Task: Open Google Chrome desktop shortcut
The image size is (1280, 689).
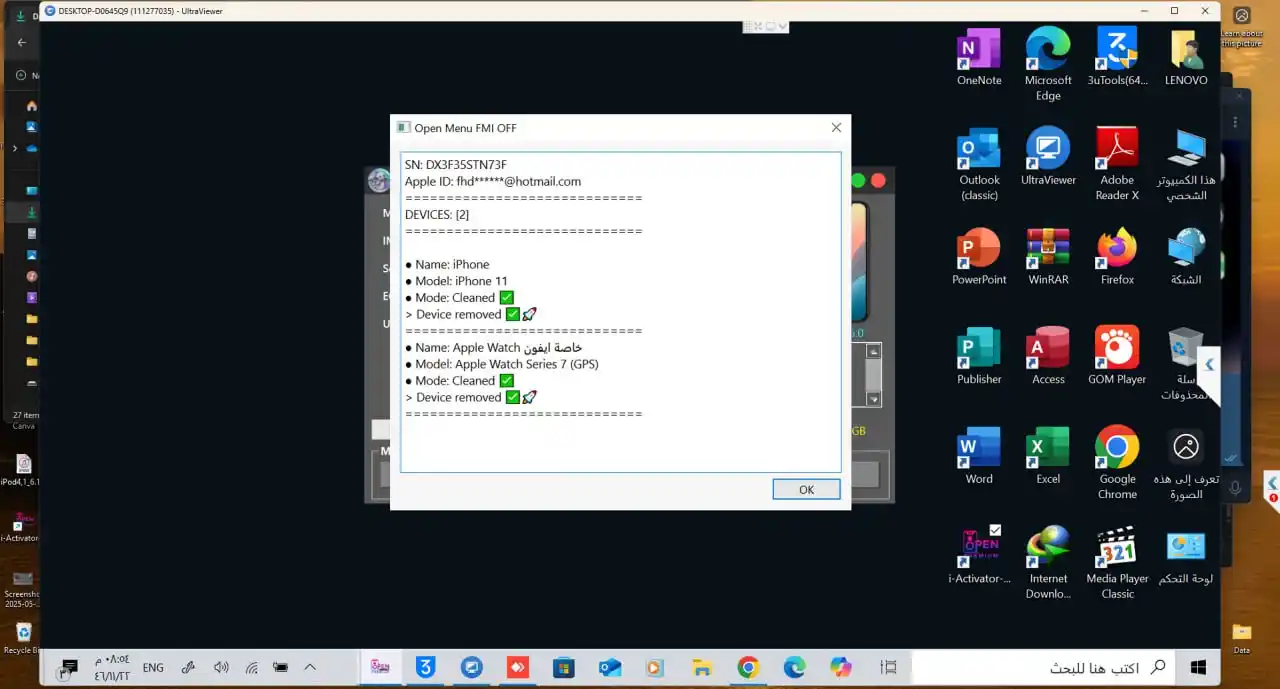Action: click(x=1117, y=463)
